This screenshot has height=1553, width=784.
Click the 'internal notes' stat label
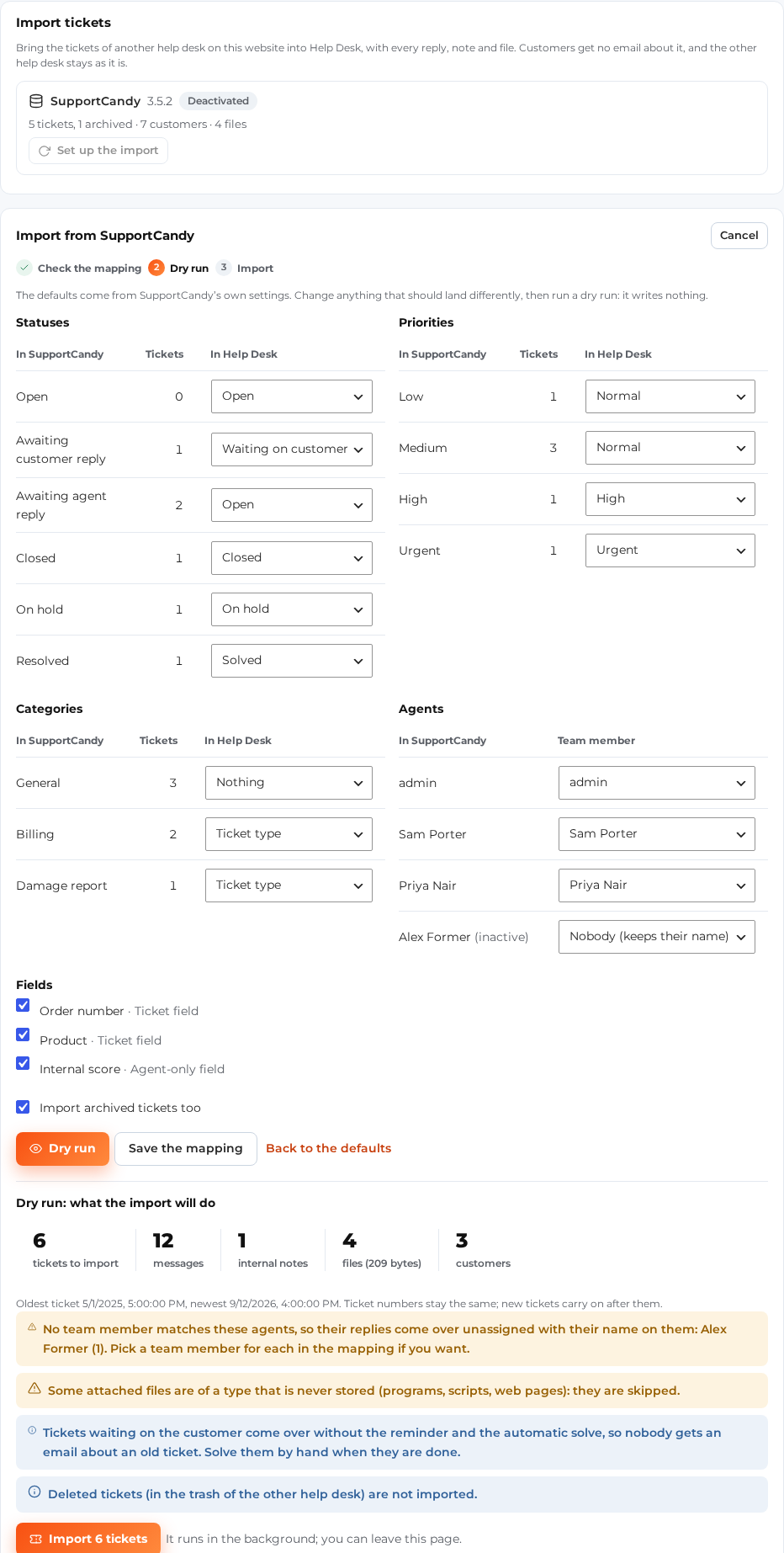[x=273, y=1263]
